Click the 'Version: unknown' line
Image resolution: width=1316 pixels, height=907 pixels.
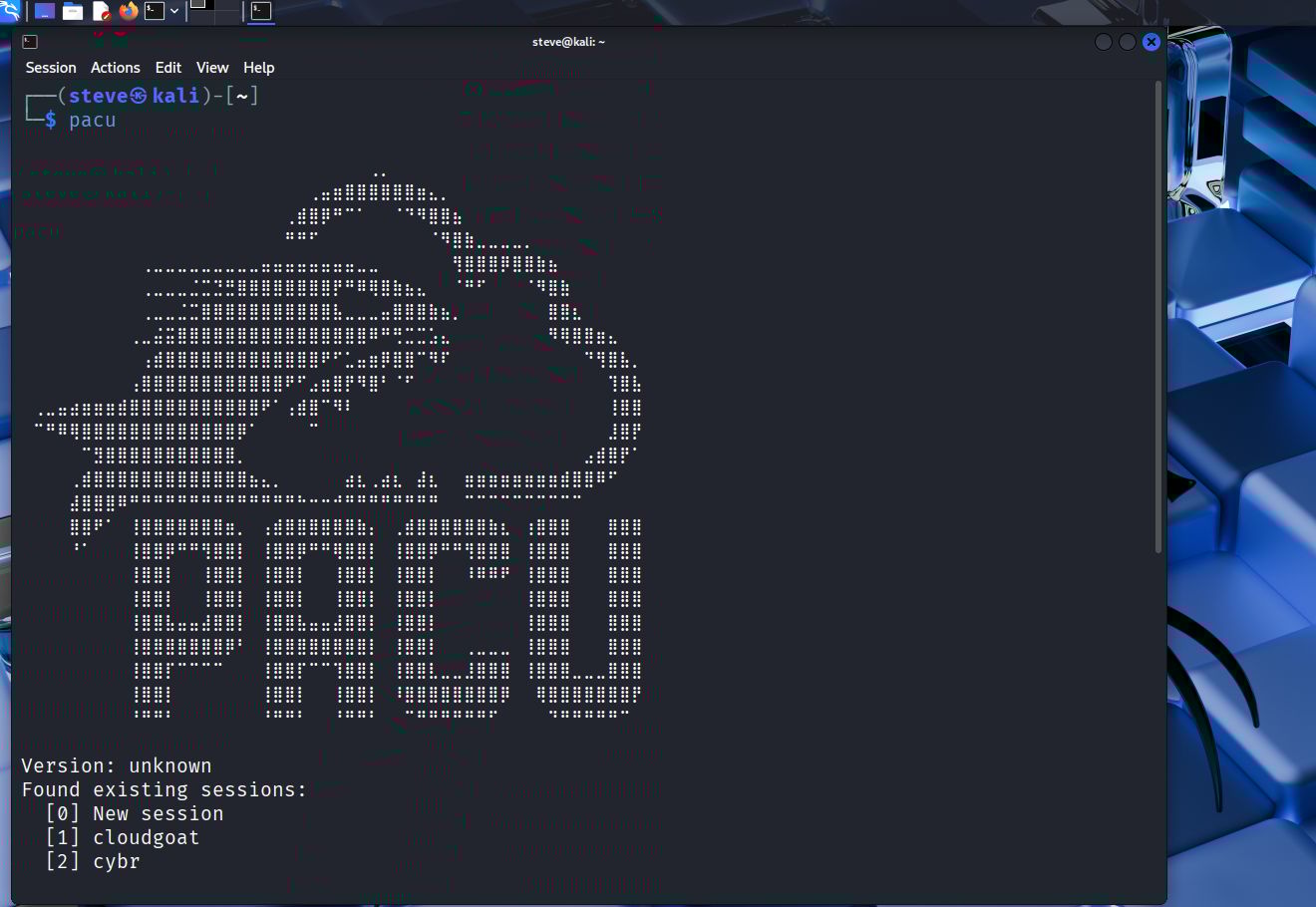[x=117, y=766]
